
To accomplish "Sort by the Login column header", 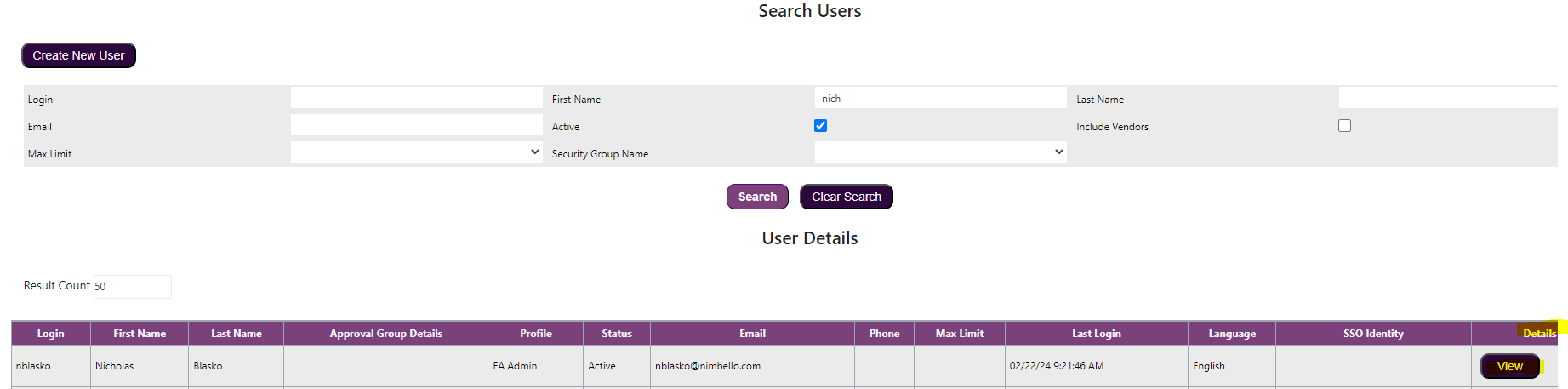I will 51,334.
